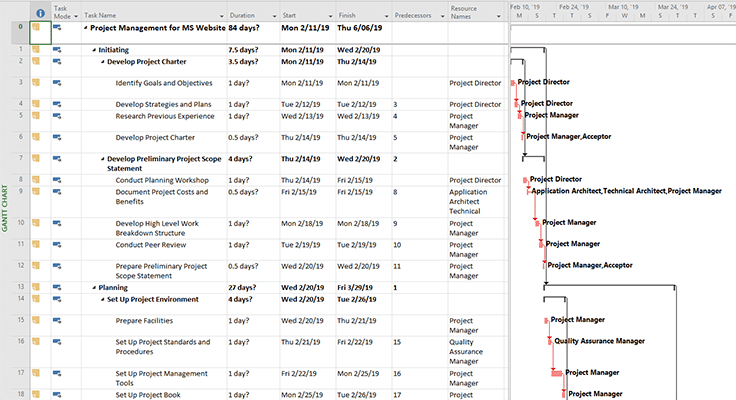Open the Resource Names column filter dropdown

pyautogui.click(x=498, y=16)
